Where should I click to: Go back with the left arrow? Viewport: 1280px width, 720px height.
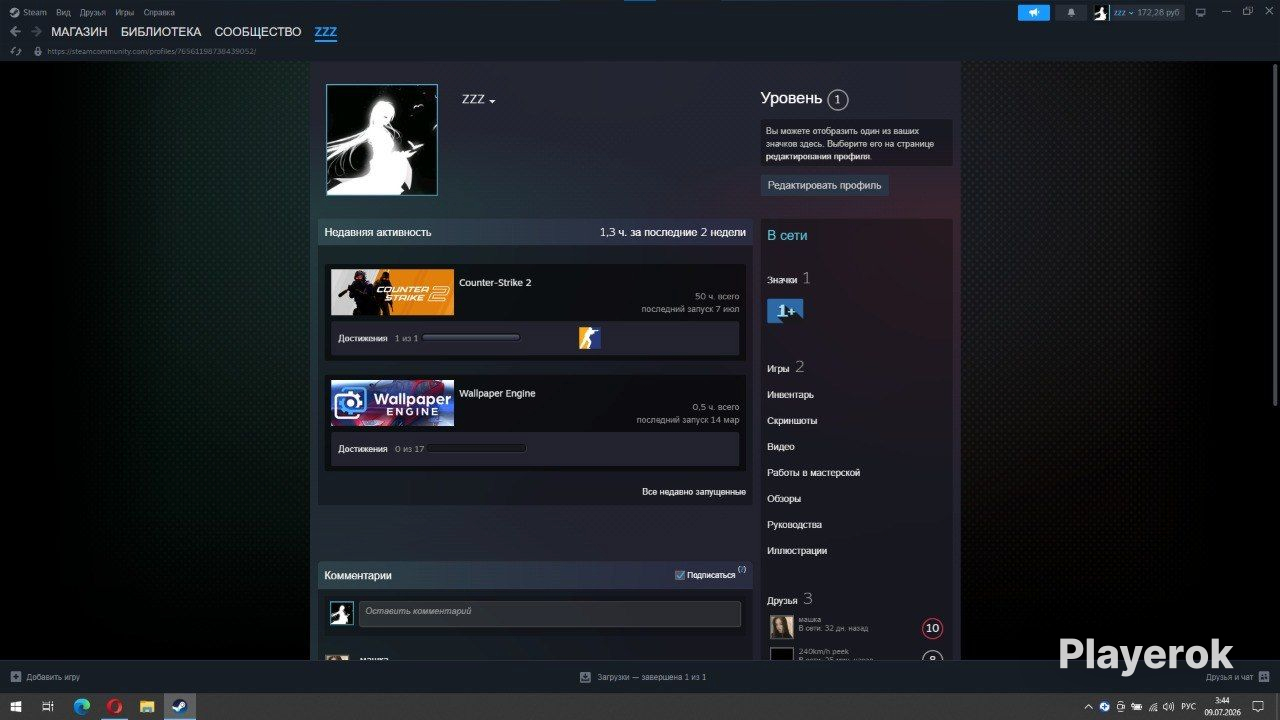15,32
